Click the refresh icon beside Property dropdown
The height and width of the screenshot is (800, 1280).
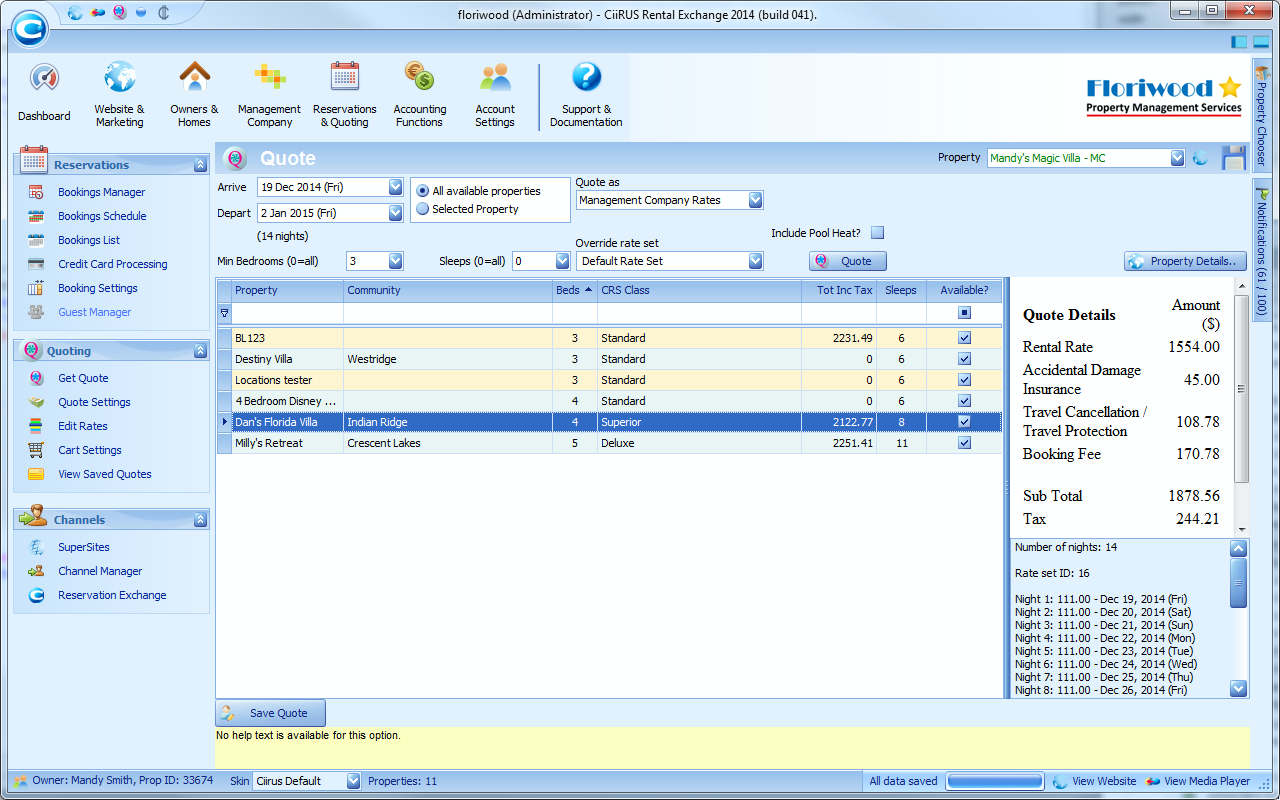pos(1201,158)
